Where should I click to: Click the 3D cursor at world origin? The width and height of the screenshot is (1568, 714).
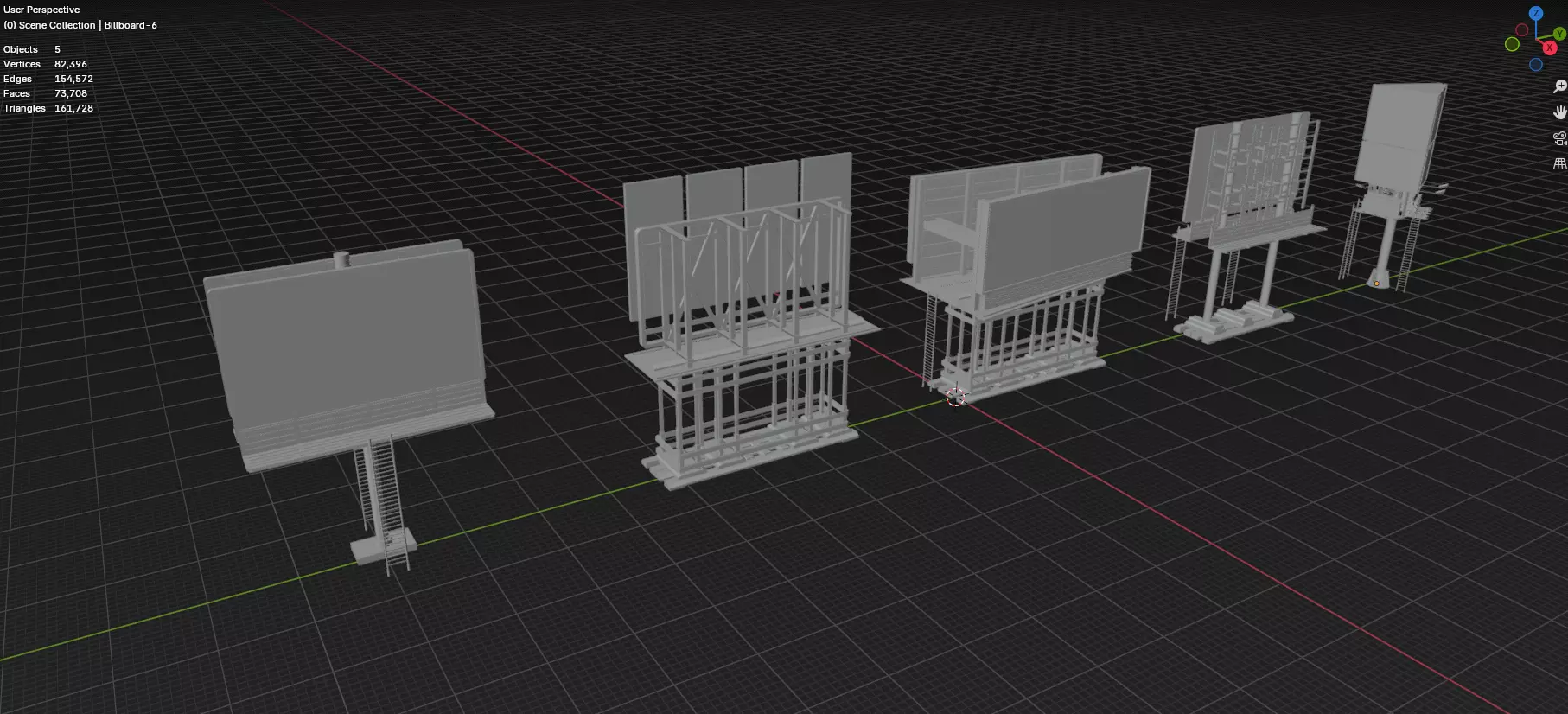(955, 397)
